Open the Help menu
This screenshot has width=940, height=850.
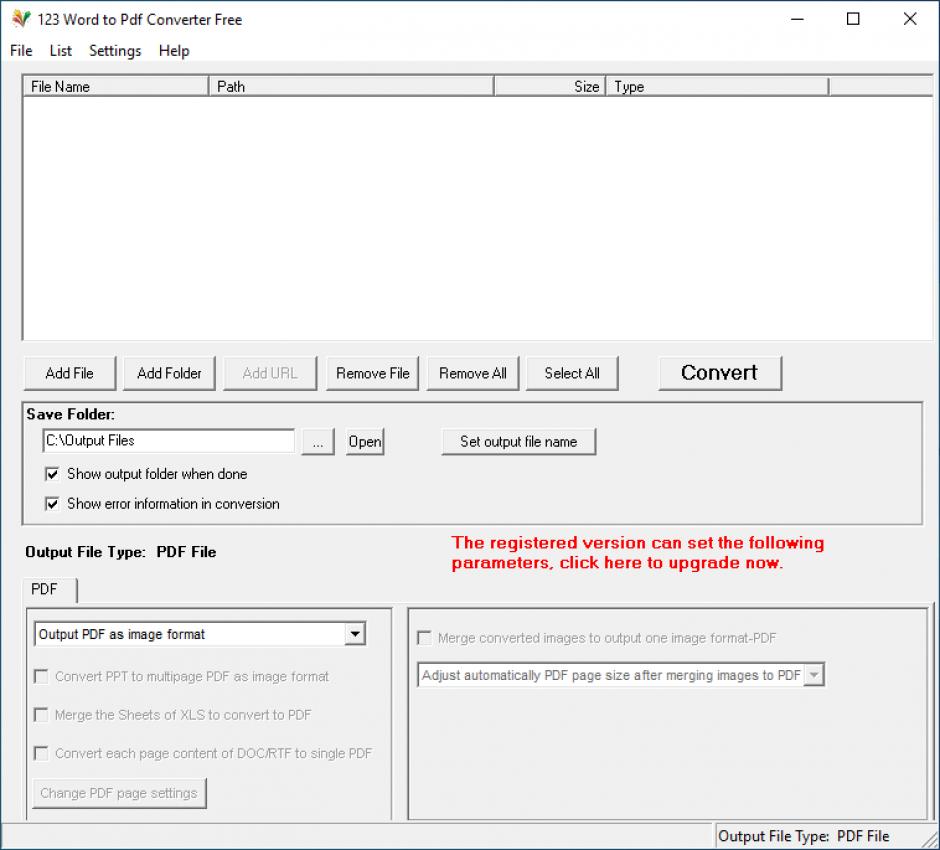tap(174, 51)
